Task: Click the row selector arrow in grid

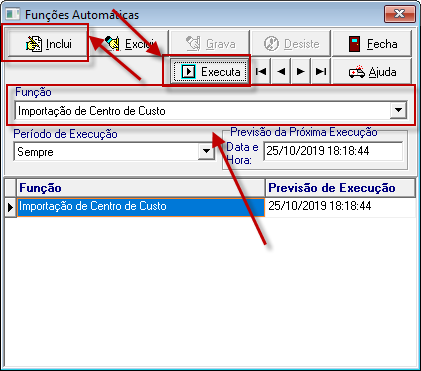Action: (10, 207)
